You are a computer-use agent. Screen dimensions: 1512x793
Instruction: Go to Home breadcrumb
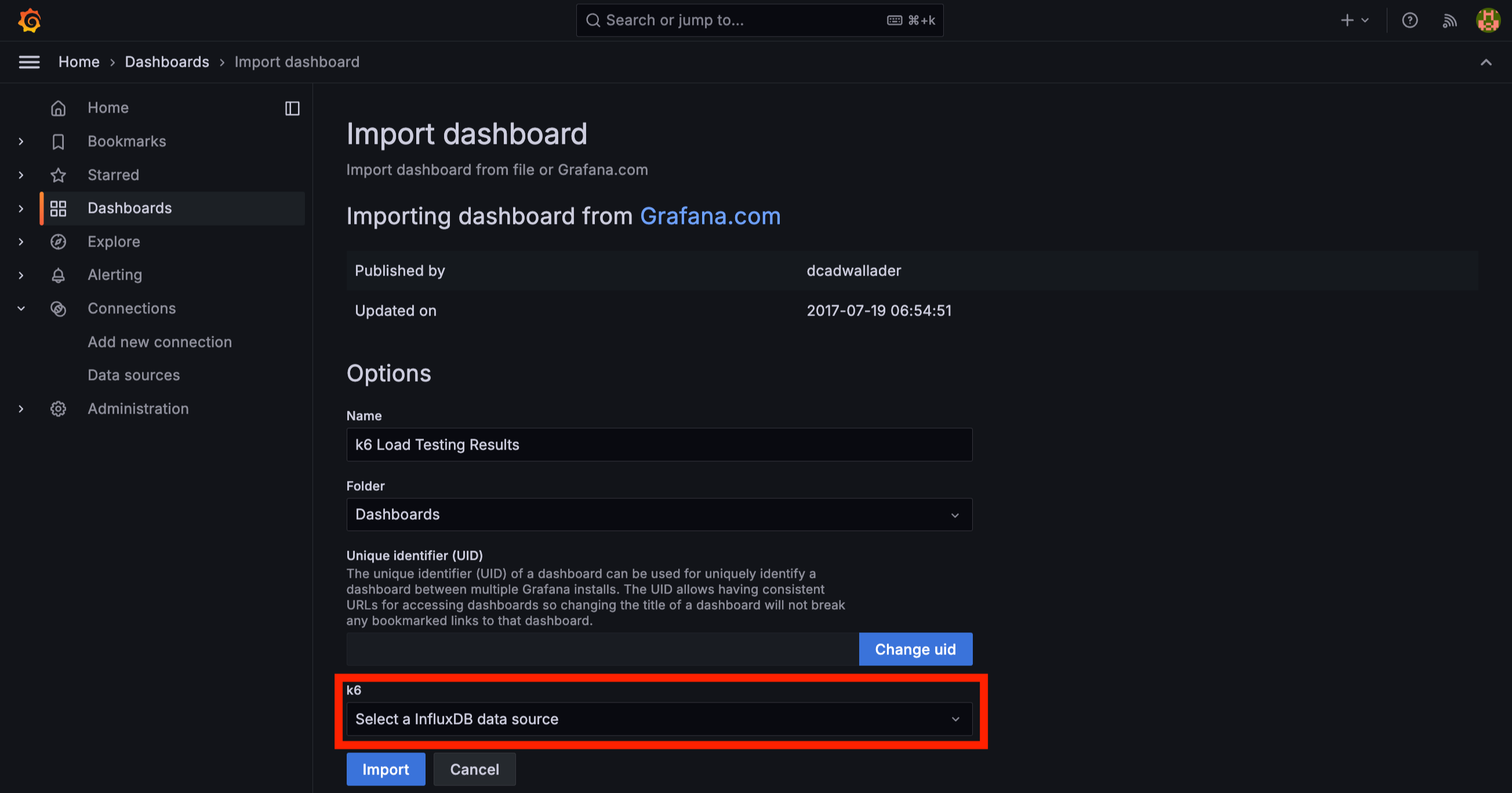click(79, 62)
